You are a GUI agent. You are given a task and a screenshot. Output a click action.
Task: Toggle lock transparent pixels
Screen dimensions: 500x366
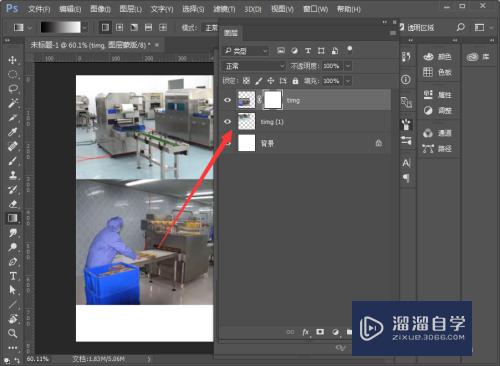click(x=246, y=81)
